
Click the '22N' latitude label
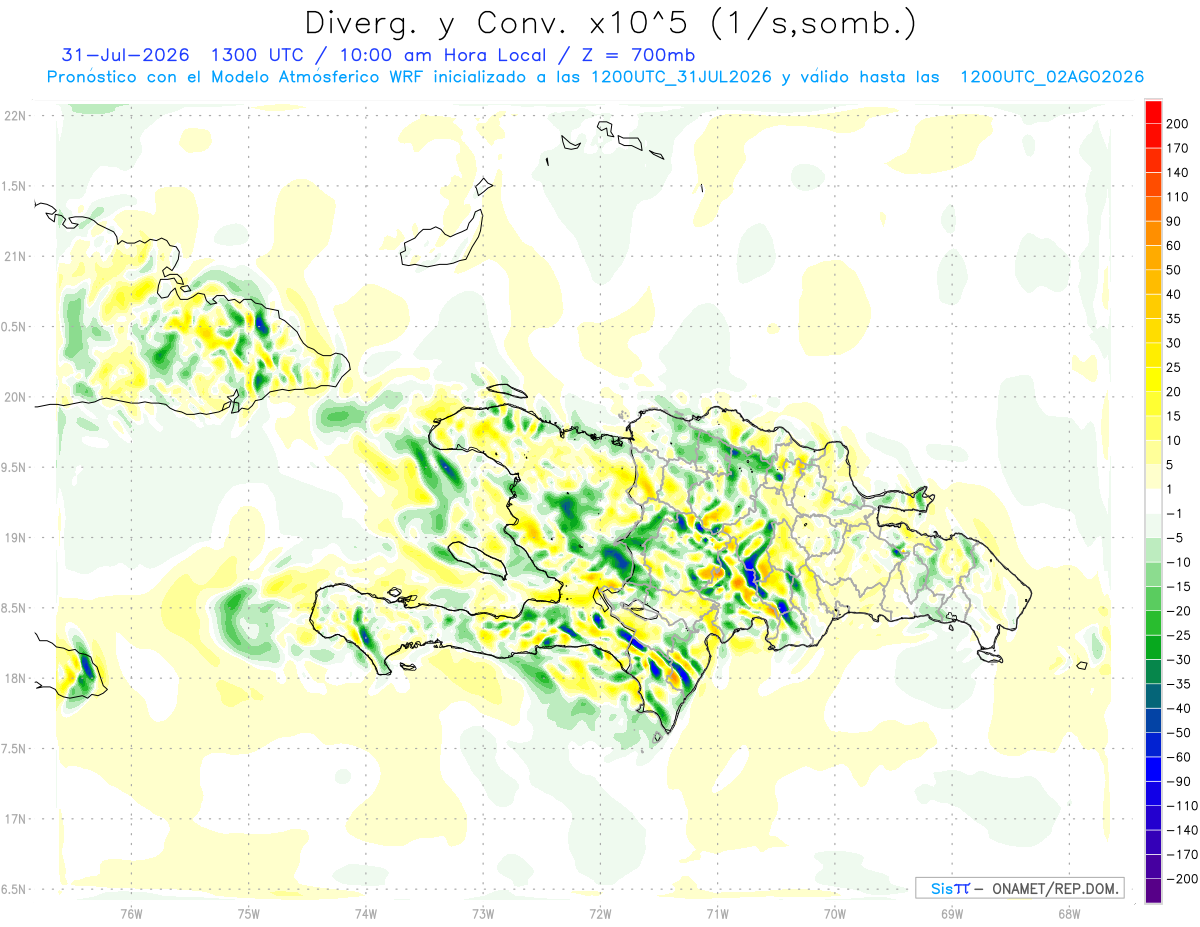point(14,116)
